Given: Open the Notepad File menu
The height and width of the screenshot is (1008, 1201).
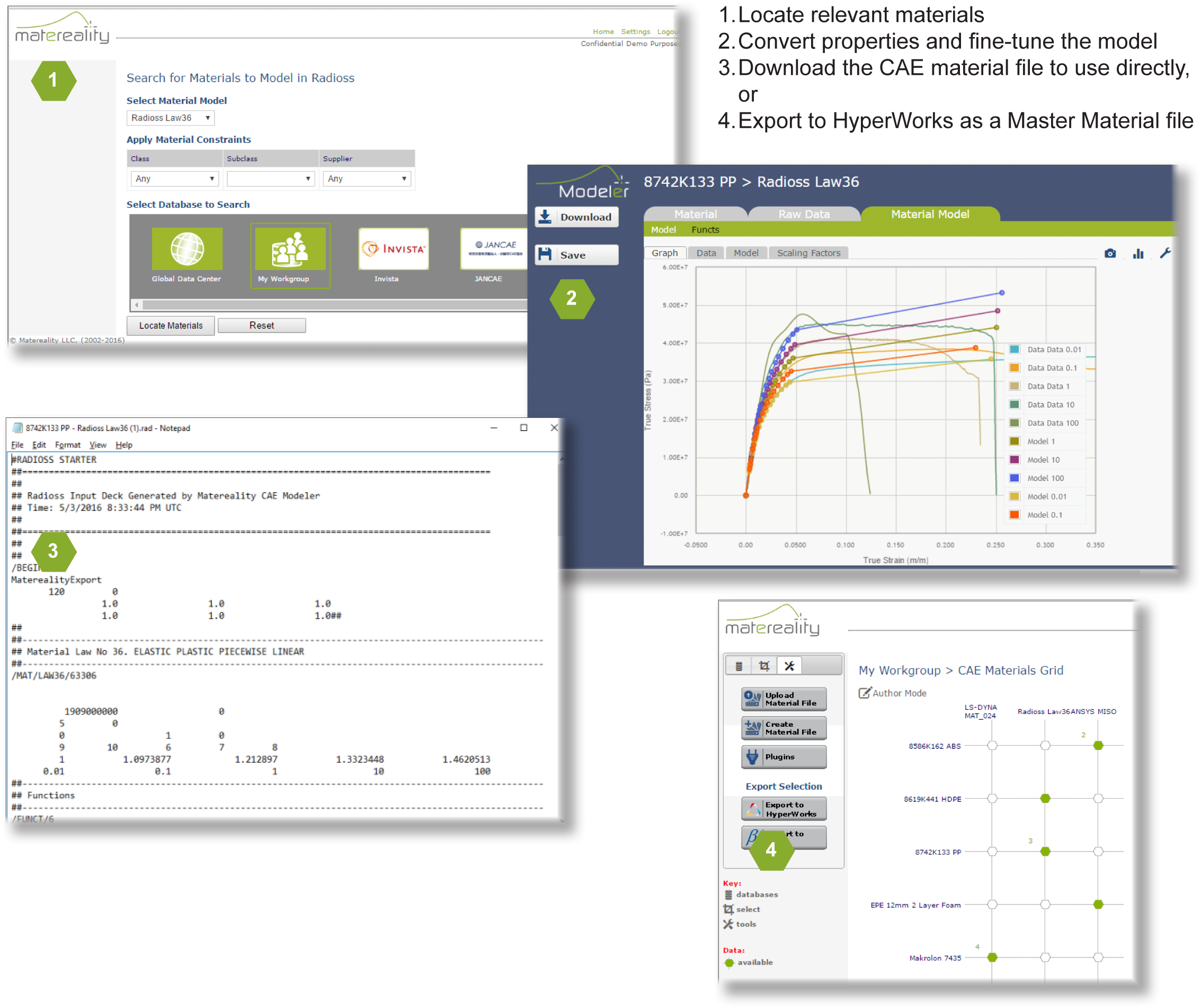Looking at the screenshot, I should point(17,445).
